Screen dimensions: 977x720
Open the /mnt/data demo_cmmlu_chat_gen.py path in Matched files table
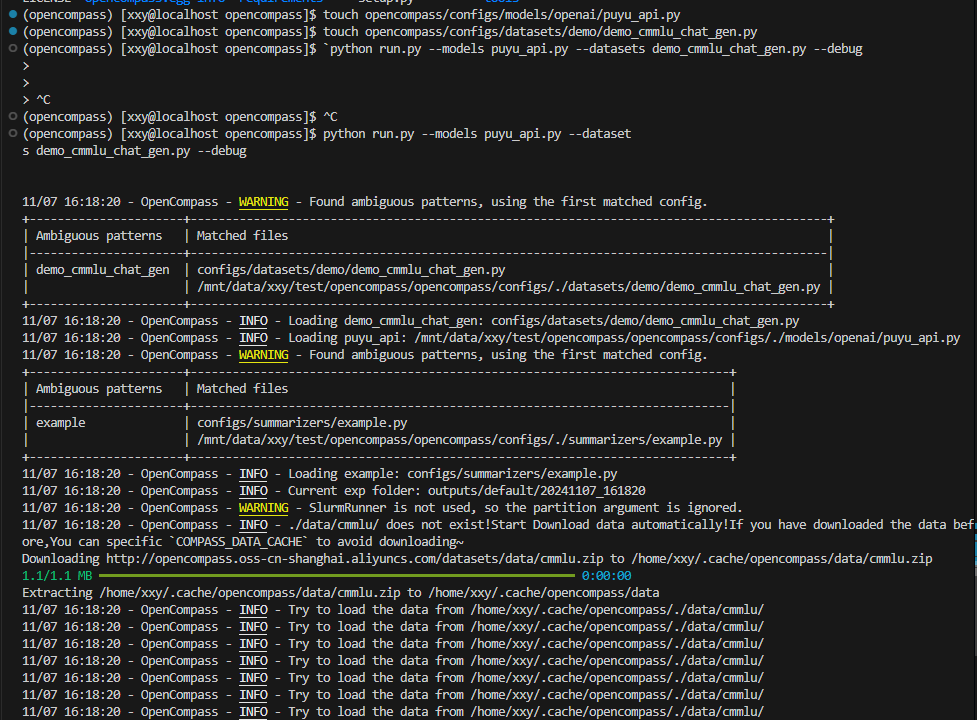click(x=508, y=287)
